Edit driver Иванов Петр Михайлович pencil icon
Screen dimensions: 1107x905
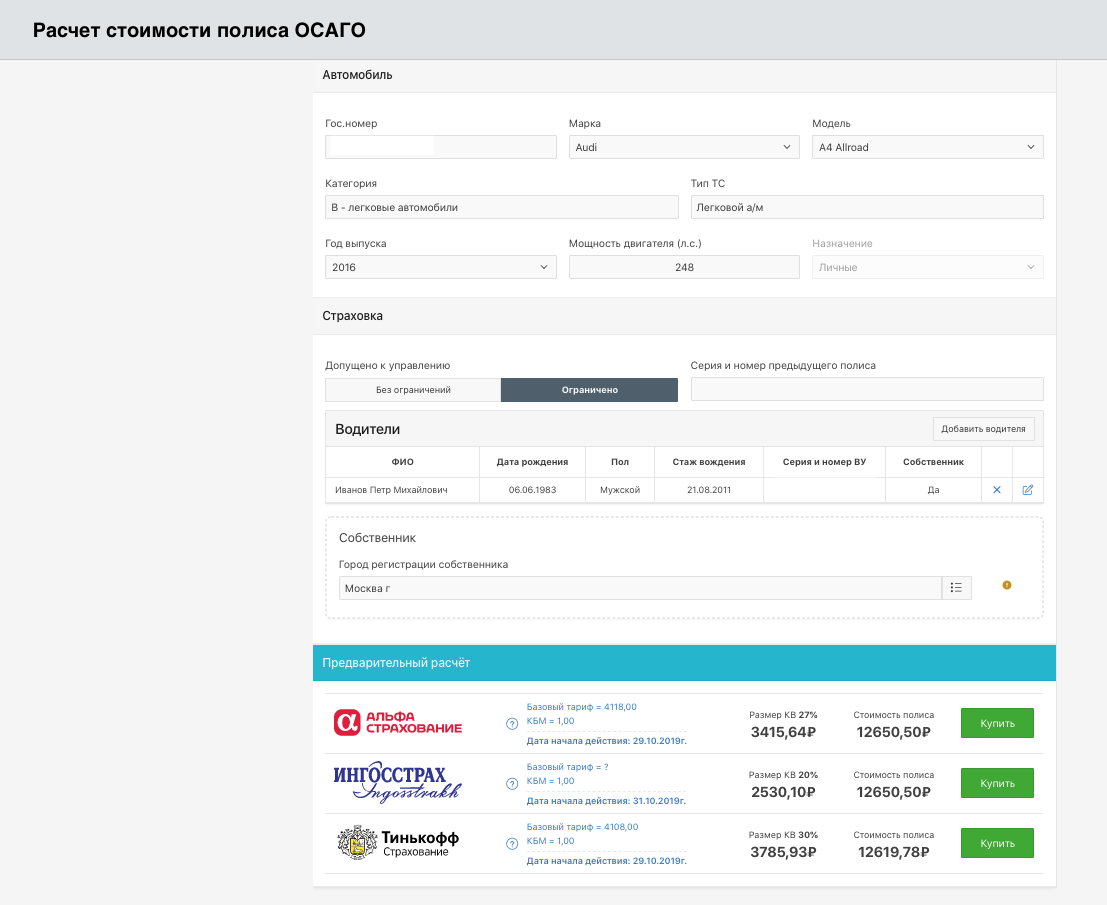pos(1028,490)
